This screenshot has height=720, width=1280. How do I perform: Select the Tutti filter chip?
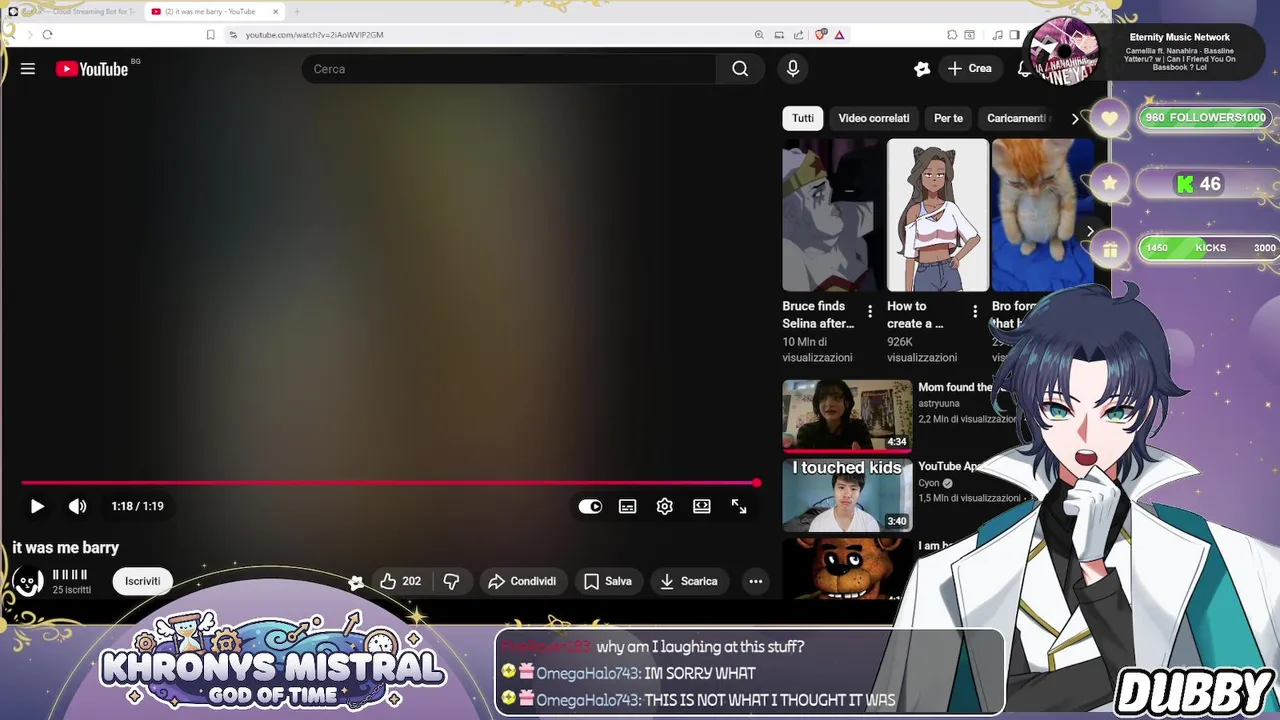(803, 118)
